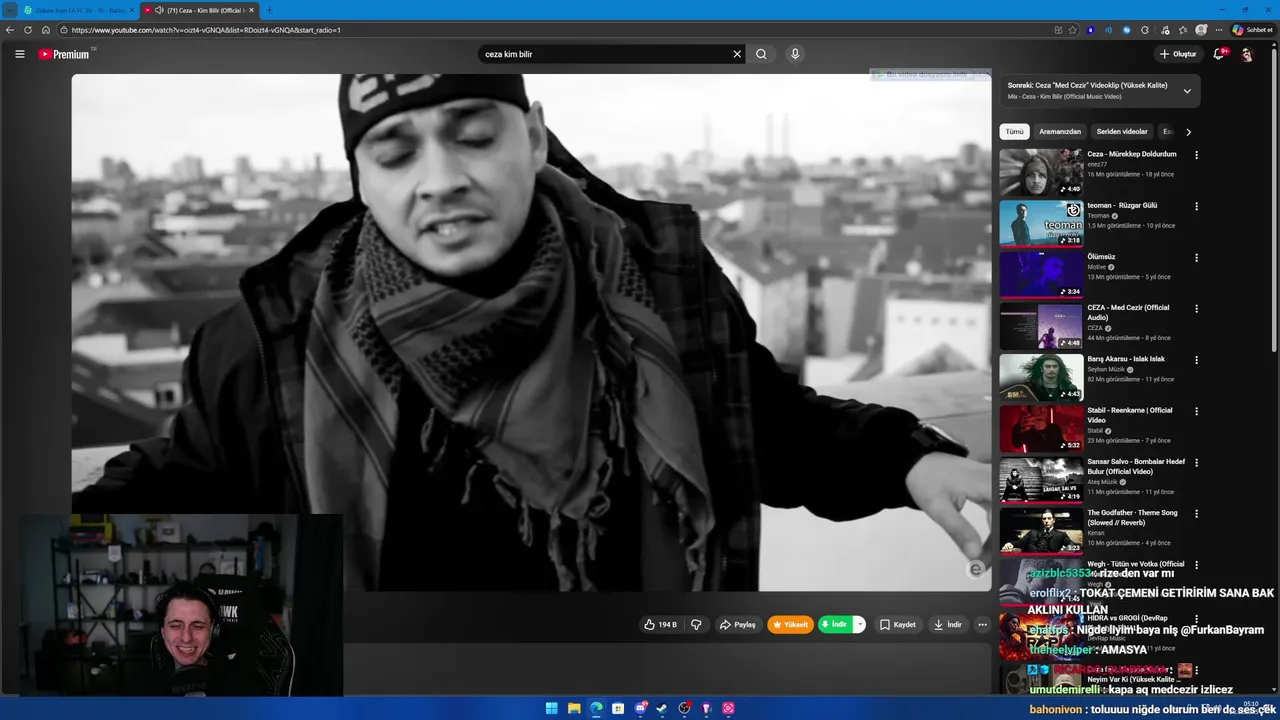1280x720 pixels.
Task: Download the video with gray İndir button
Action: point(947,624)
